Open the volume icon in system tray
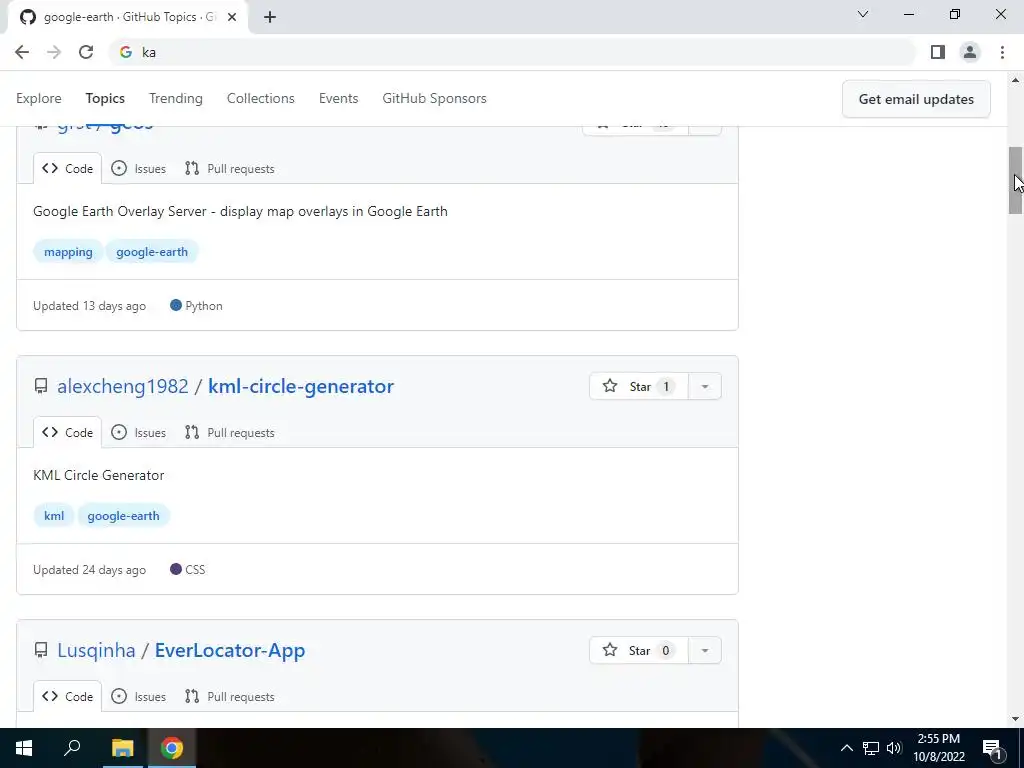Screen dimensions: 1024x768 [894, 748]
